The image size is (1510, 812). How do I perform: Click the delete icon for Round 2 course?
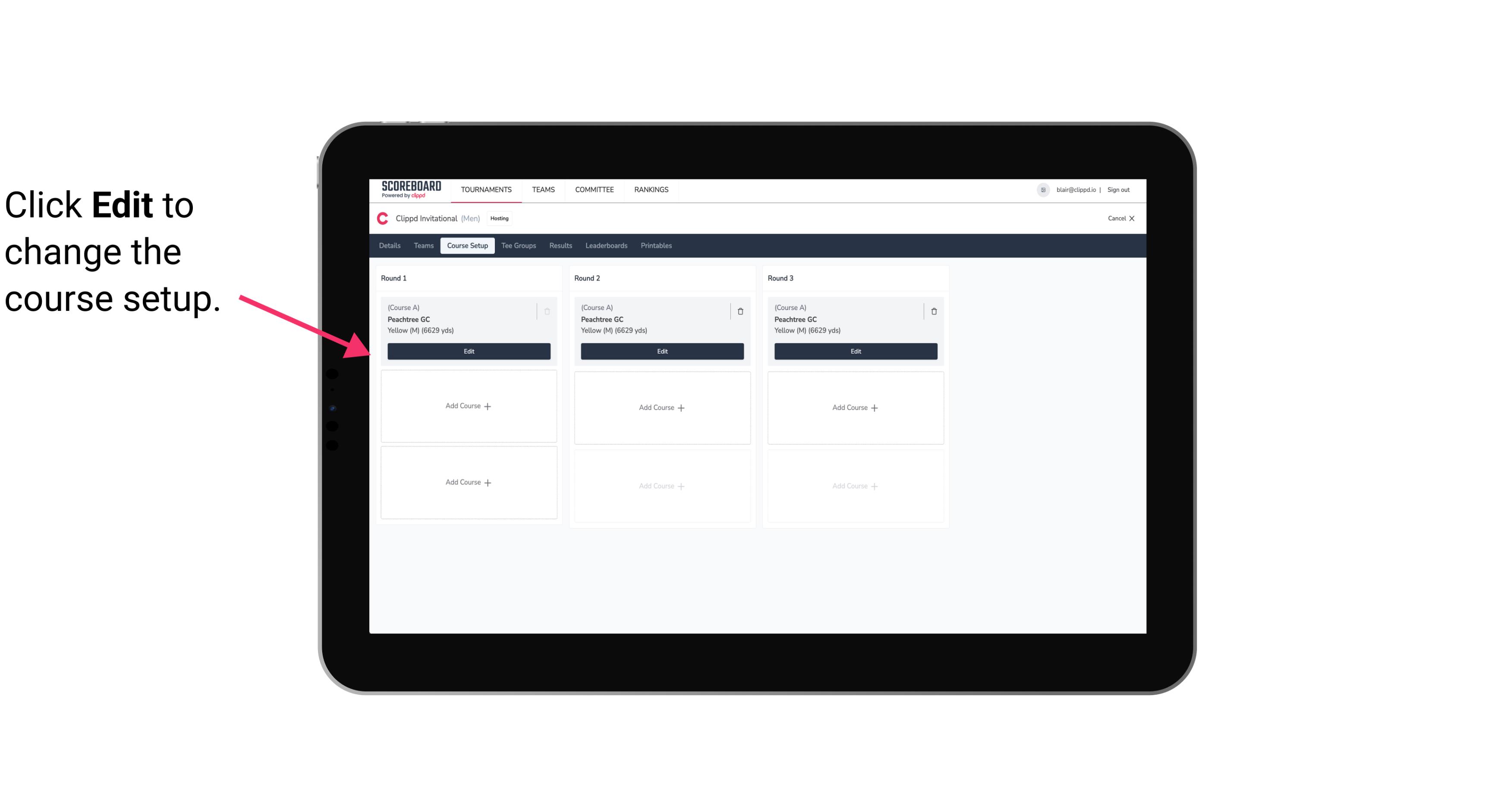[739, 311]
